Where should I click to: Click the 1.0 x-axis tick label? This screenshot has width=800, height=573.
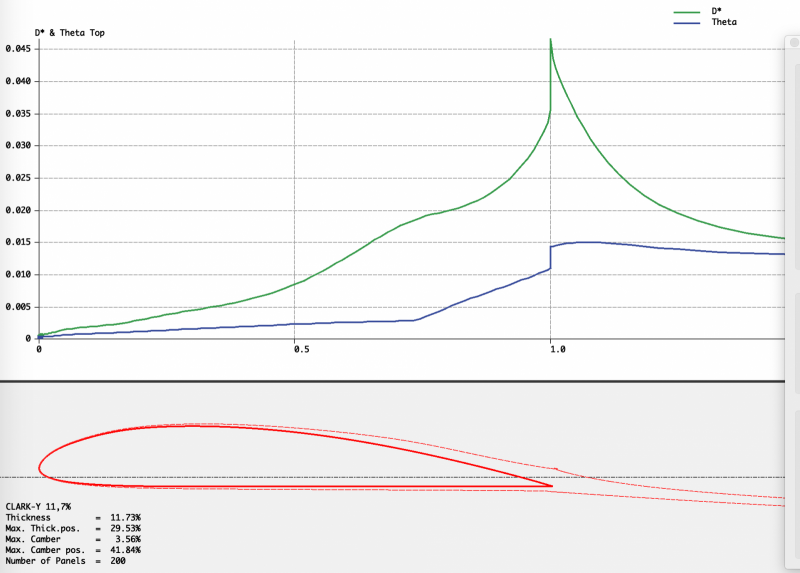click(557, 350)
